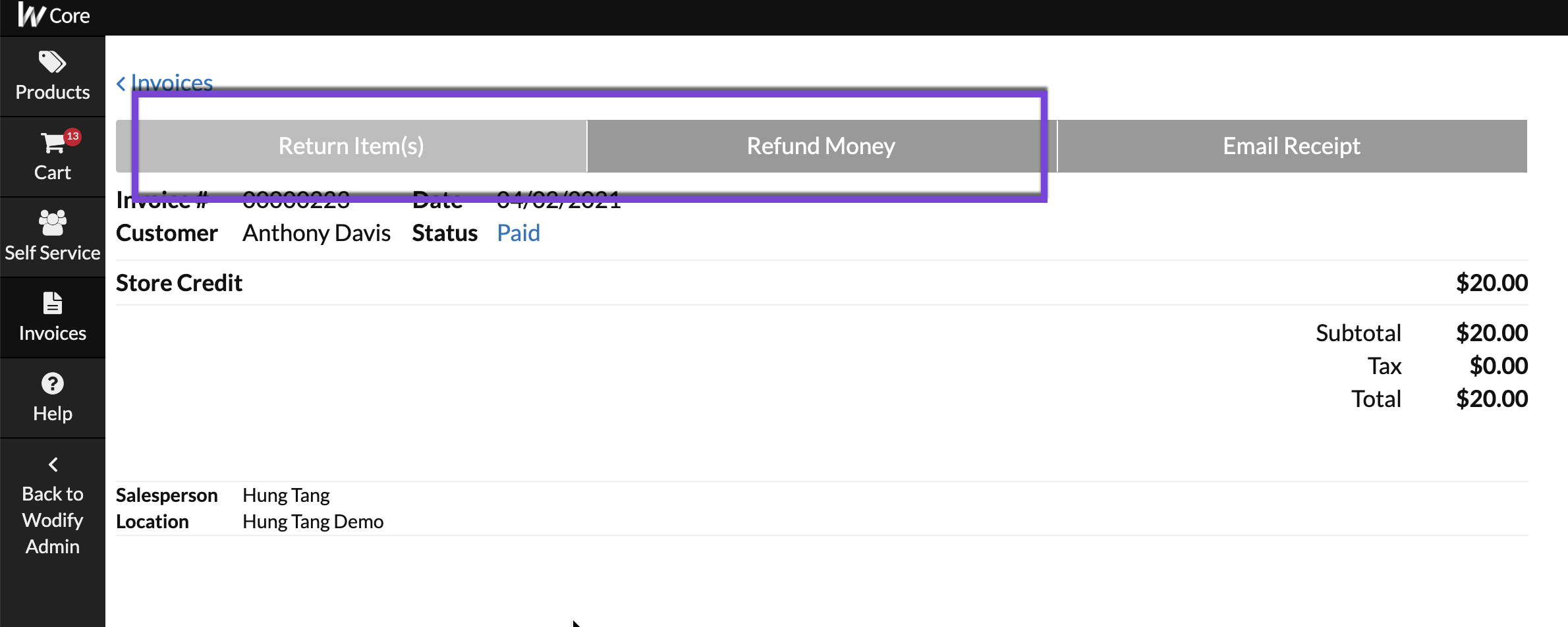Click the Store Credit line item
The height and width of the screenshot is (627, 1568).
(822, 283)
